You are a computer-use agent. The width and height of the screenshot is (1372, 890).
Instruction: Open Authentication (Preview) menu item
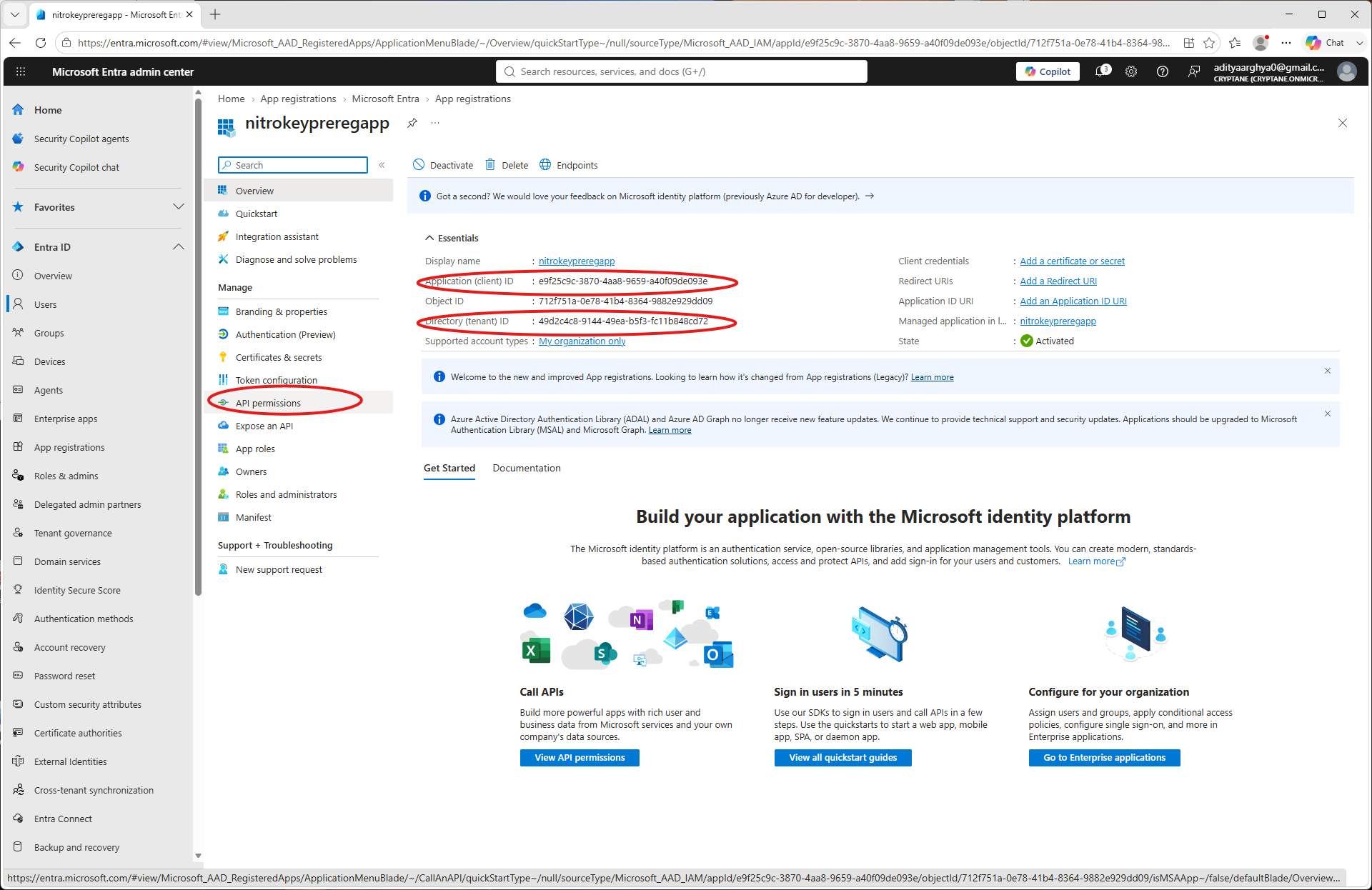[285, 334]
